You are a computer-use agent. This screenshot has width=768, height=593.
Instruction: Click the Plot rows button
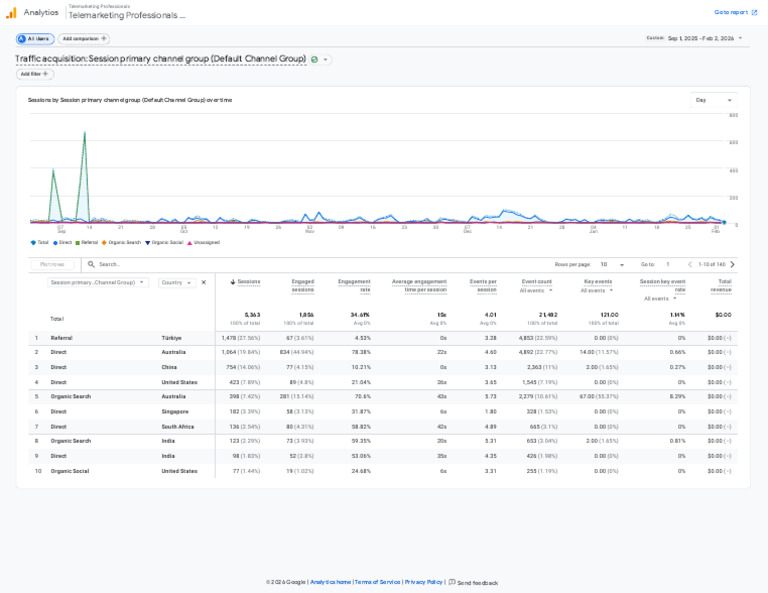coord(52,264)
